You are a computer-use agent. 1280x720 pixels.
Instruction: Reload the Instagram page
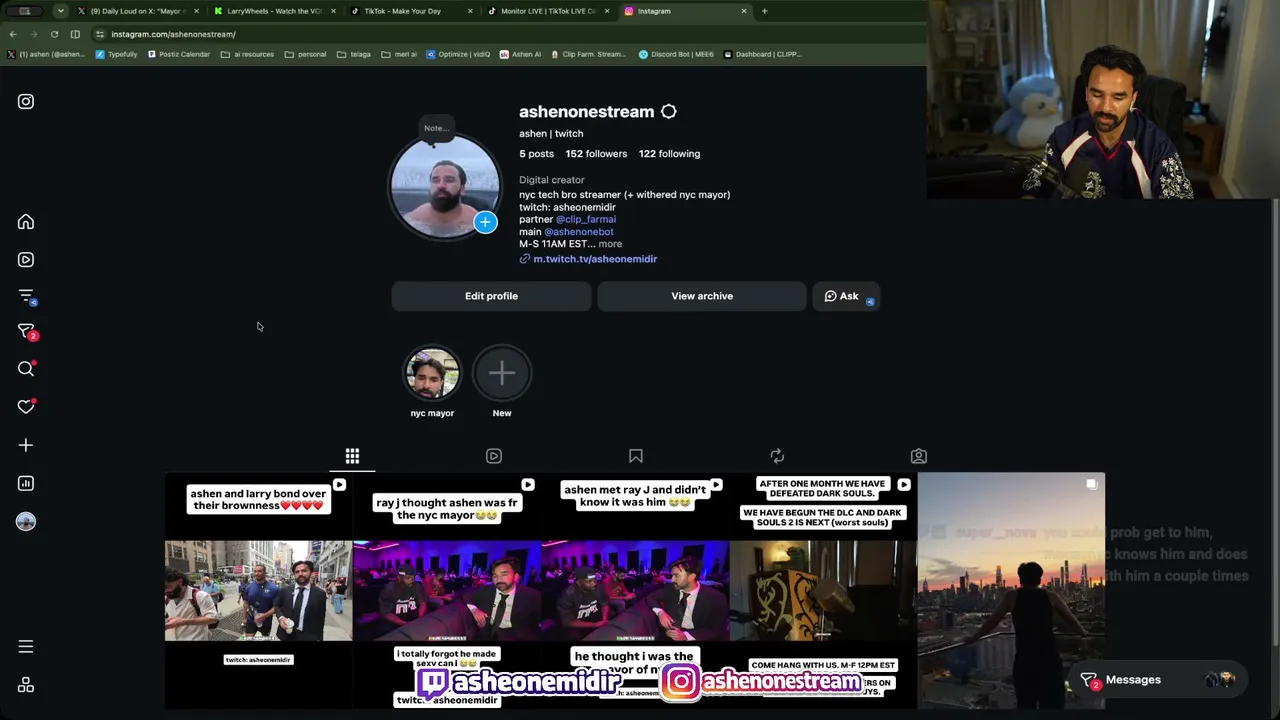click(54, 34)
